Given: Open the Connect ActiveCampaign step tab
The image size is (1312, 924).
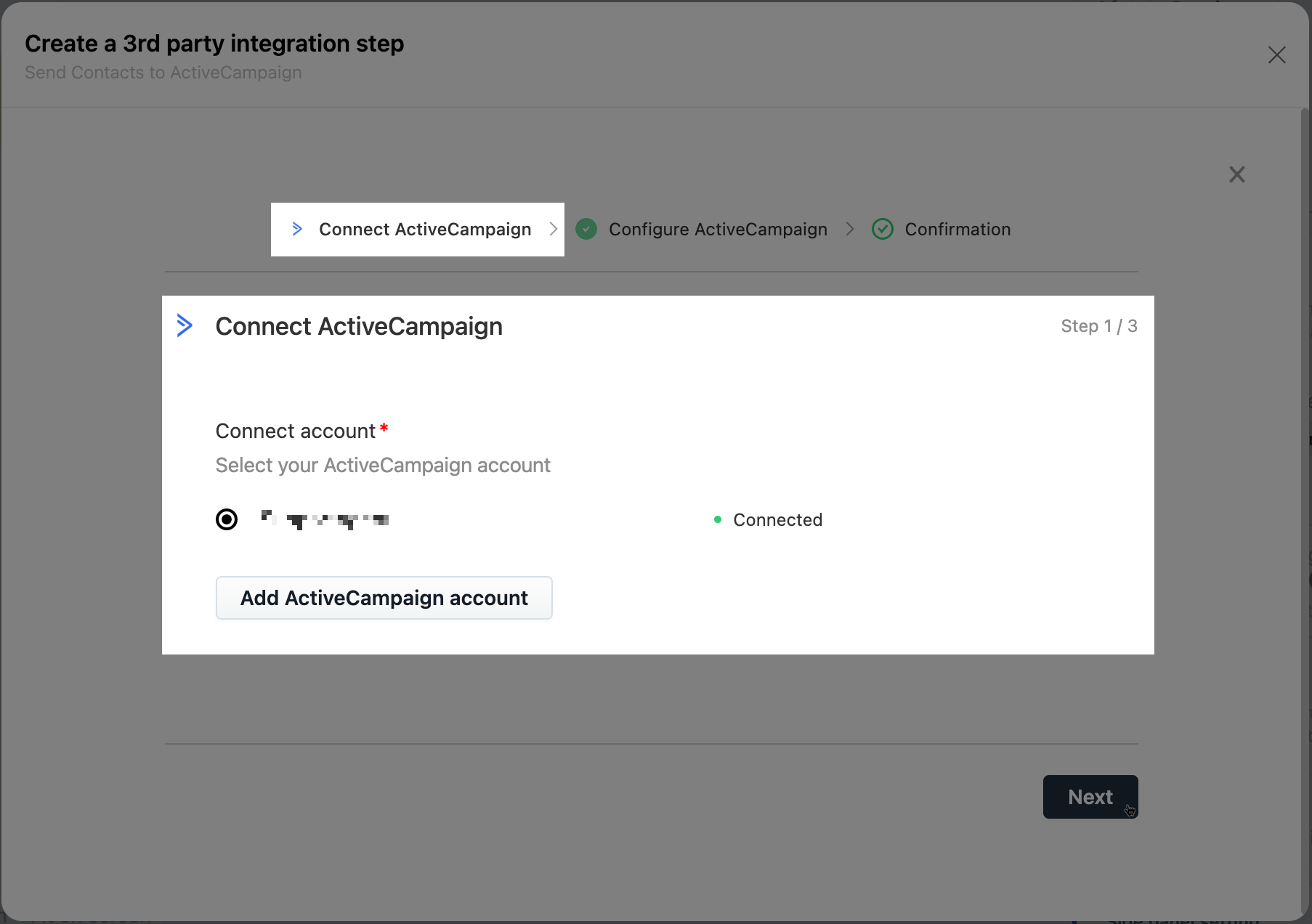Looking at the screenshot, I should pyautogui.click(x=418, y=230).
